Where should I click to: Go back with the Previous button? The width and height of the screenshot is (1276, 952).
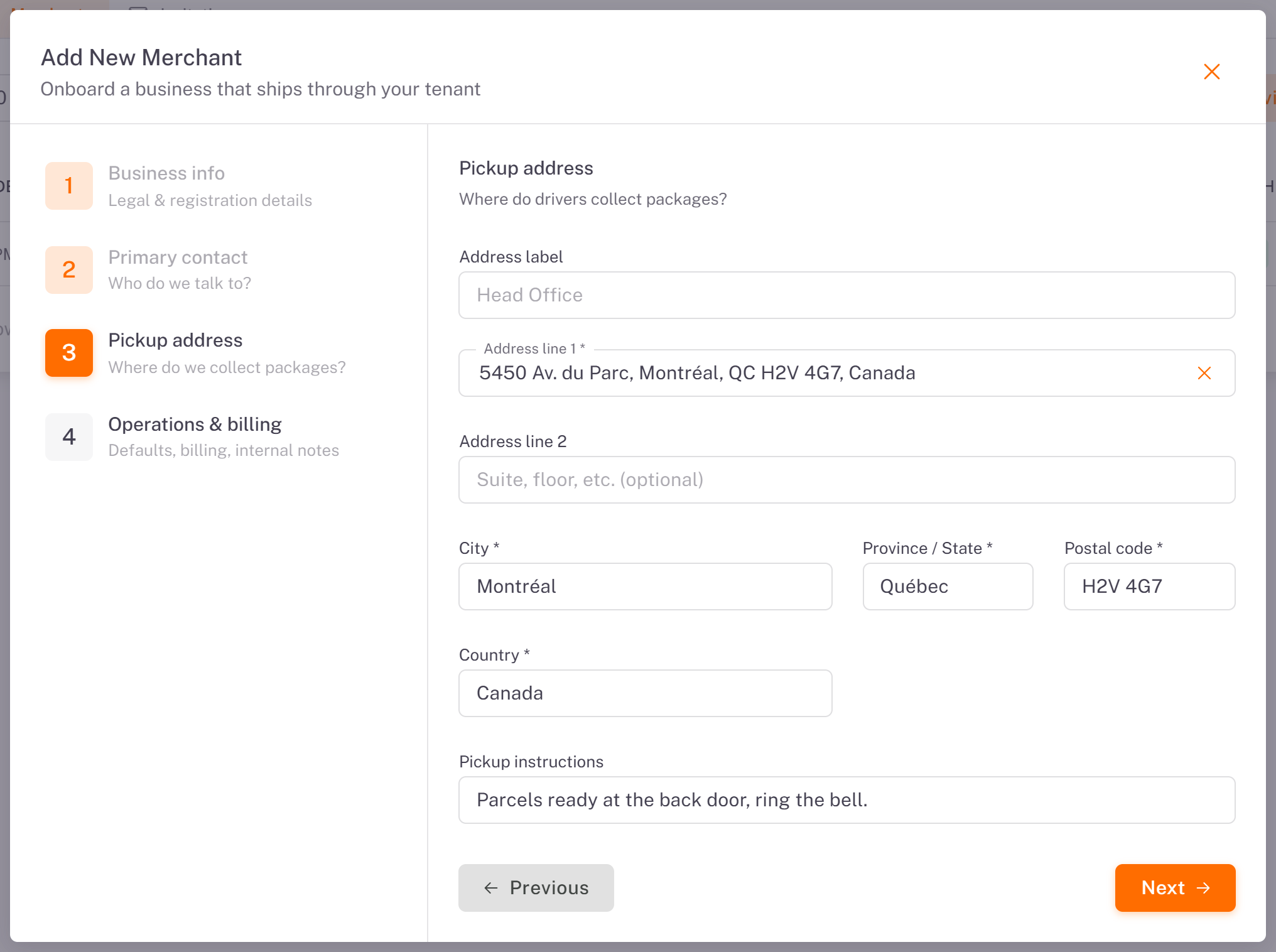coord(536,888)
